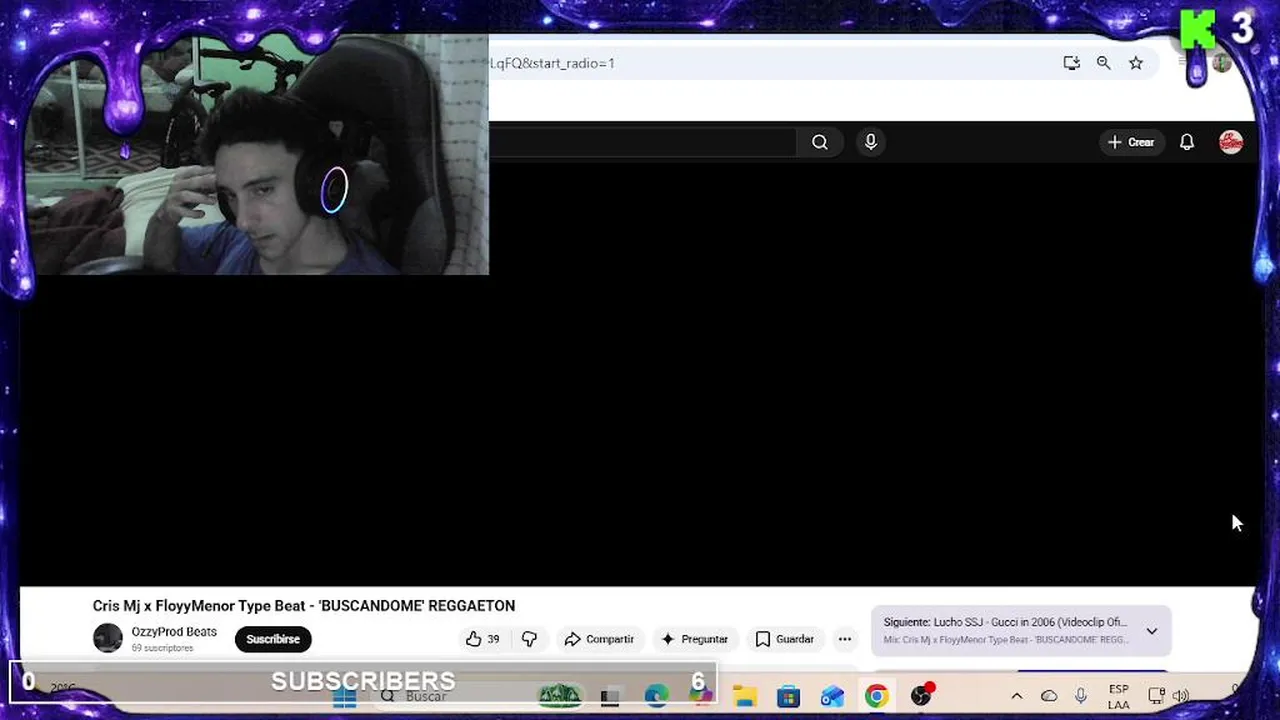Save the video with Guardar
The height and width of the screenshot is (720, 1280).
[785, 639]
